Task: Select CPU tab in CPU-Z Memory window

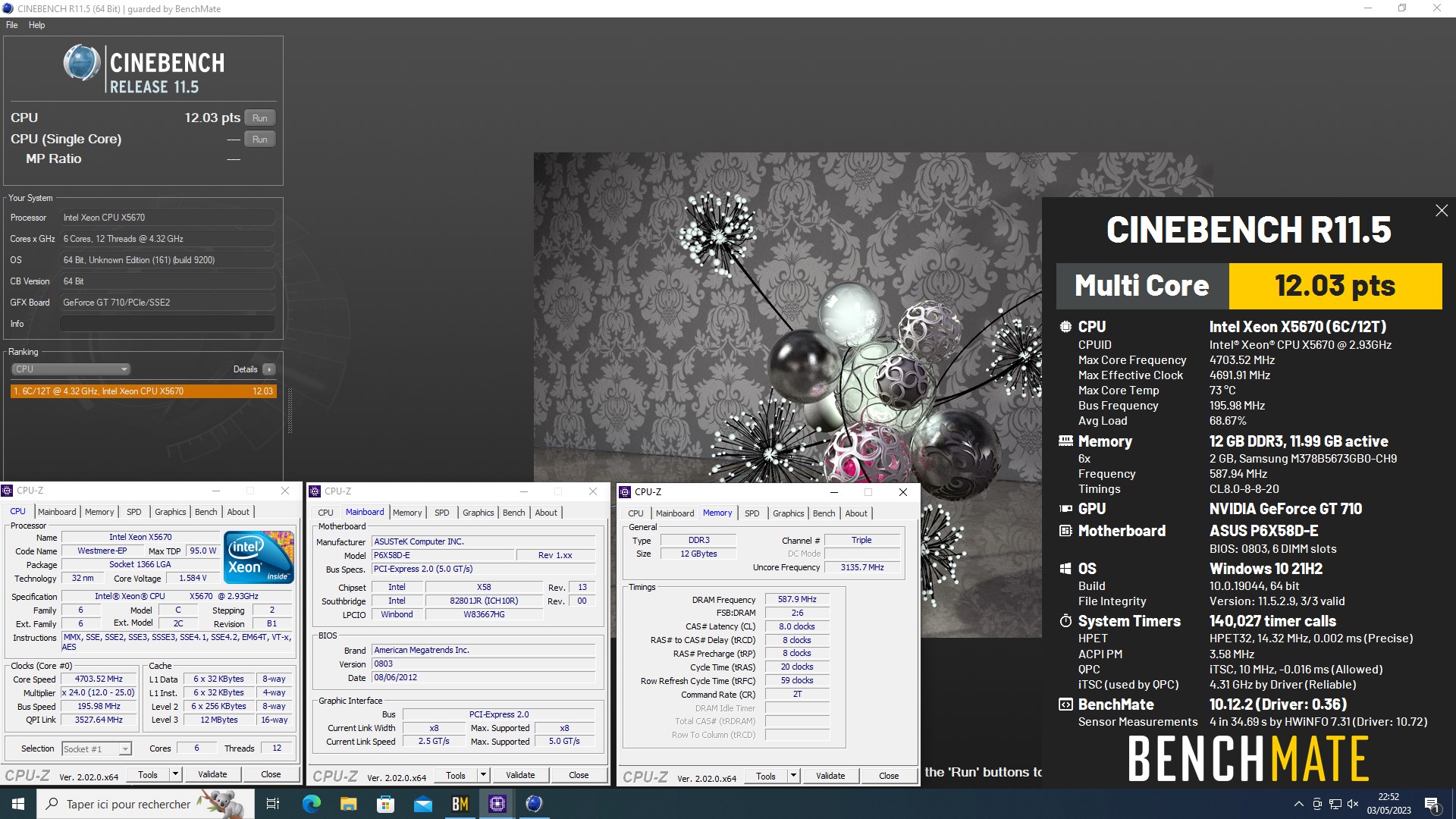Action: click(635, 513)
